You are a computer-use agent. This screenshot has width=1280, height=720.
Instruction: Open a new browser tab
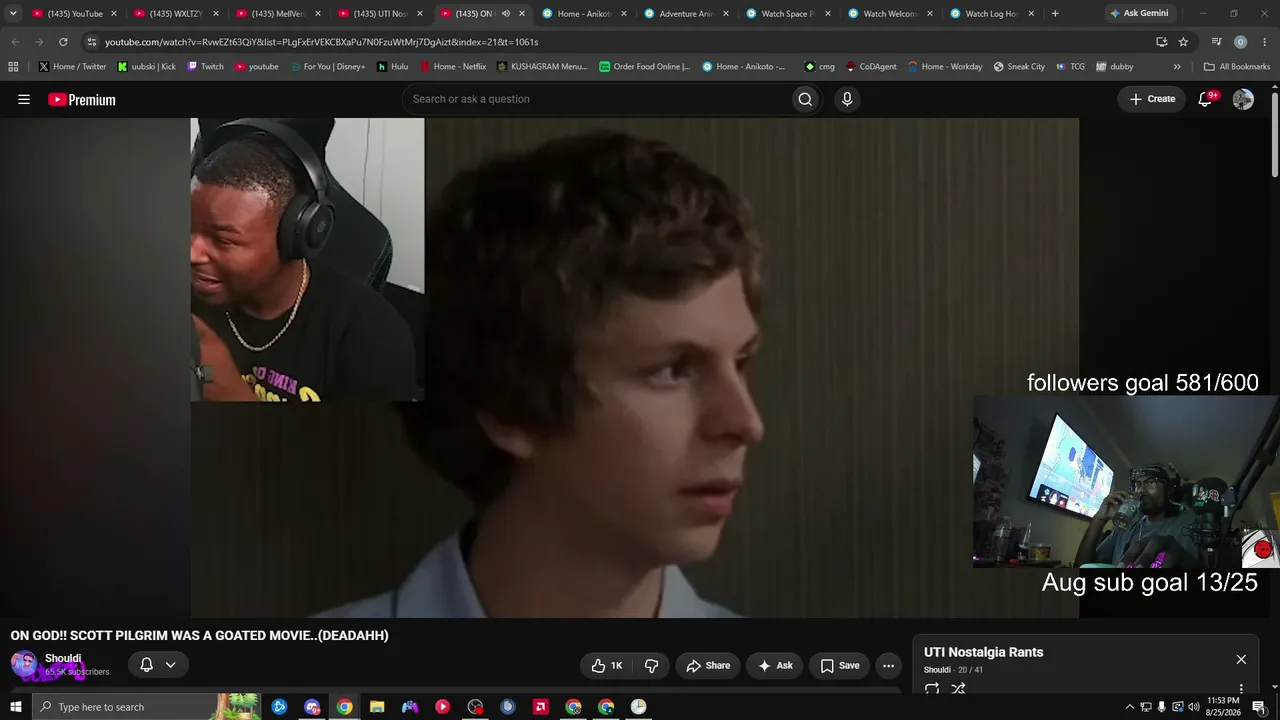tap(1055, 14)
